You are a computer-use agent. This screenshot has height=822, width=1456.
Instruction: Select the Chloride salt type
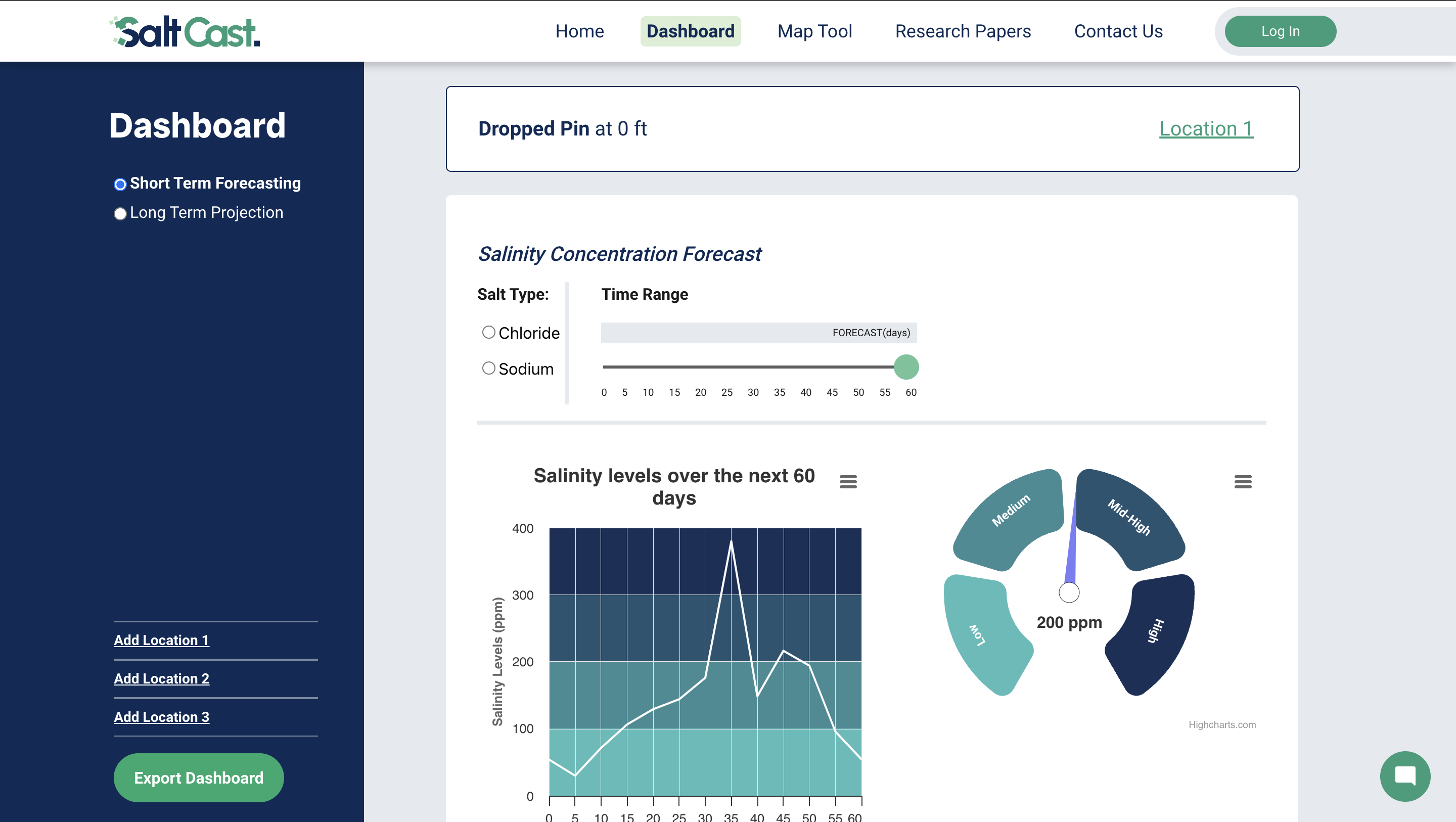coord(488,333)
